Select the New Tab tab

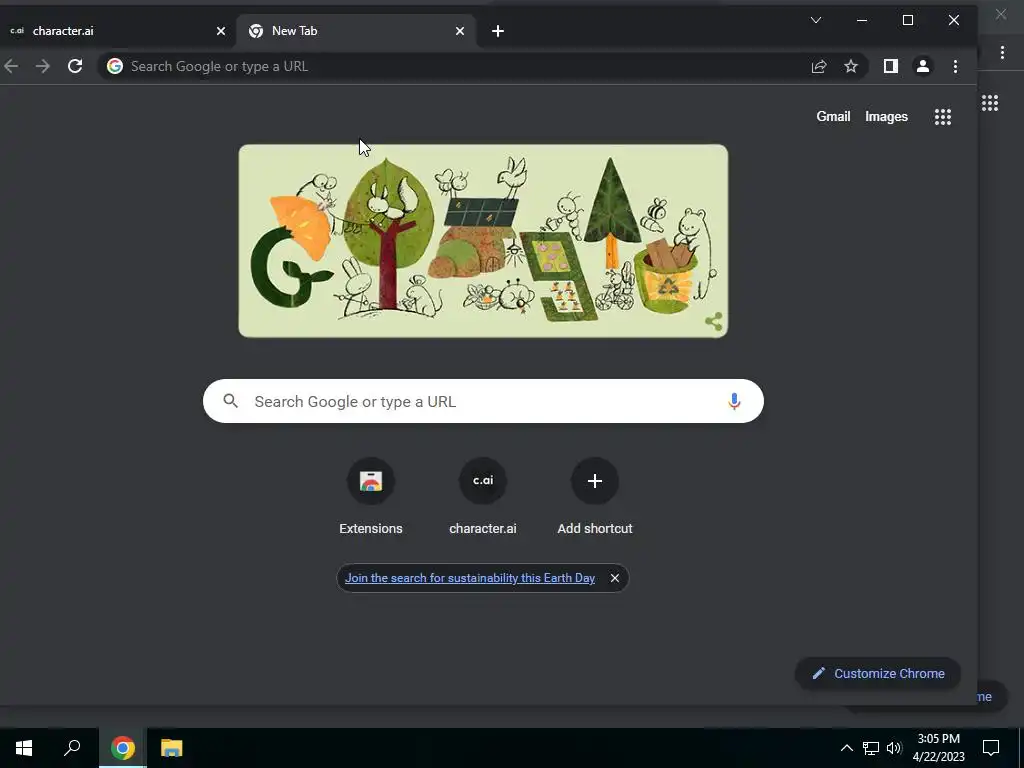[356, 31]
